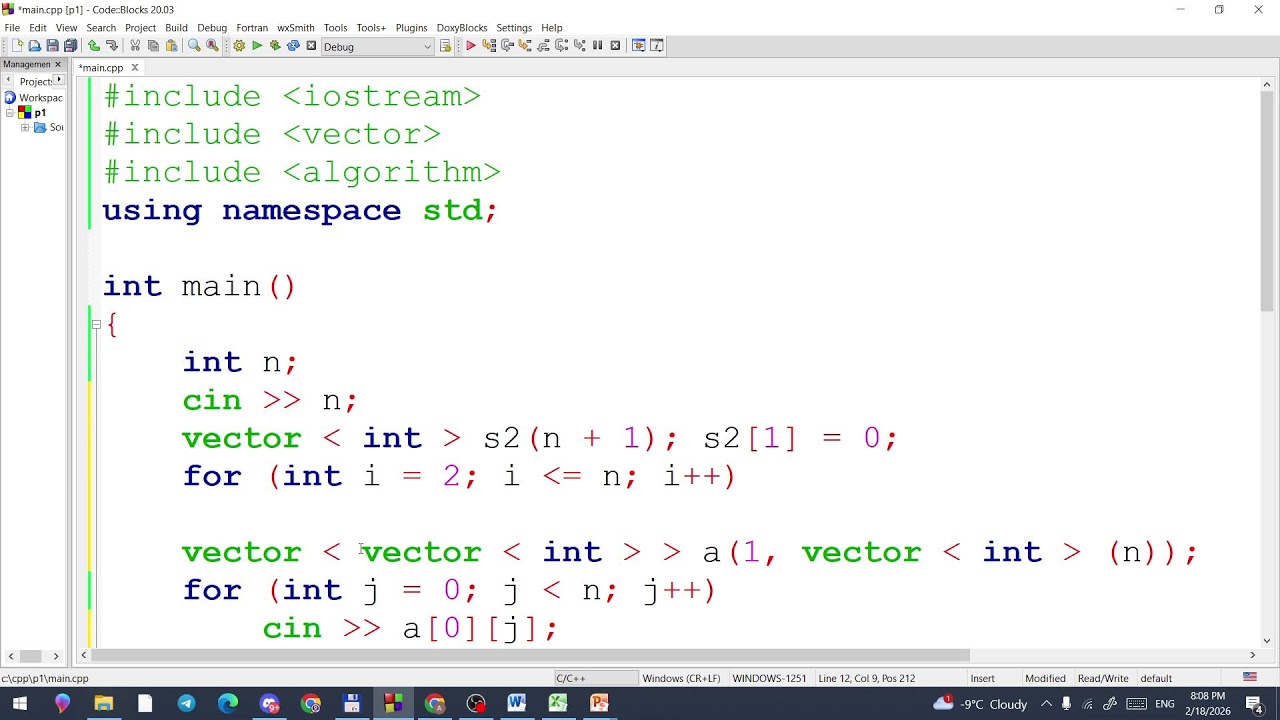Image resolution: width=1280 pixels, height=720 pixels.
Task: Open the Debugging windows icon
Action: point(638,46)
